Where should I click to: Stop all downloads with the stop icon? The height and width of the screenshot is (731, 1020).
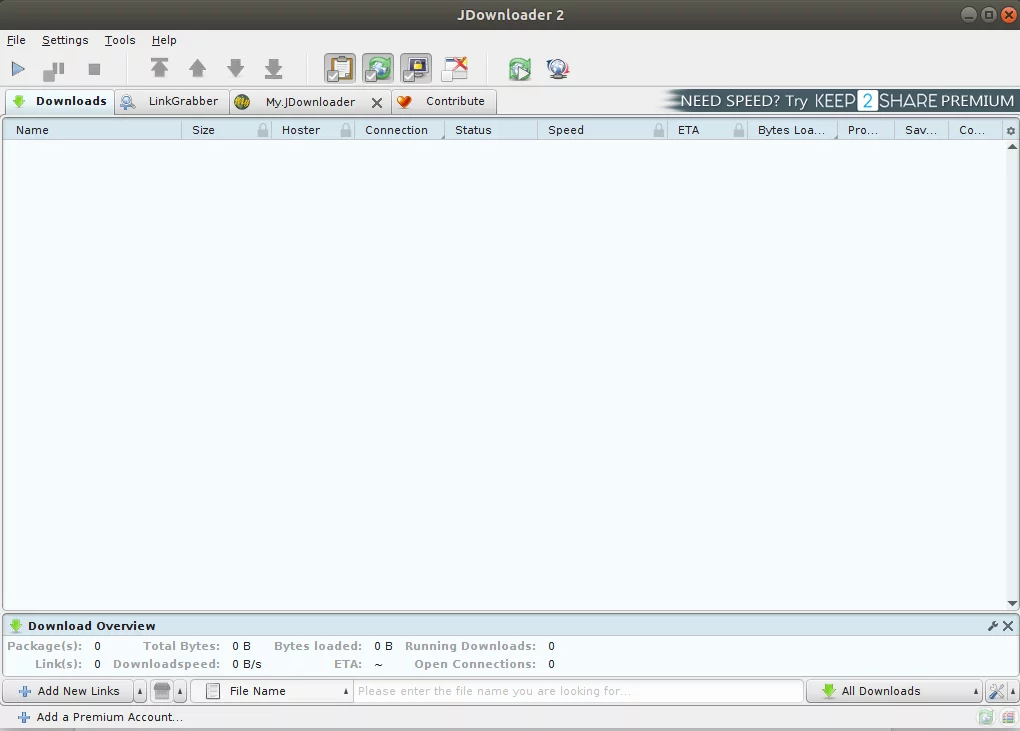[94, 69]
